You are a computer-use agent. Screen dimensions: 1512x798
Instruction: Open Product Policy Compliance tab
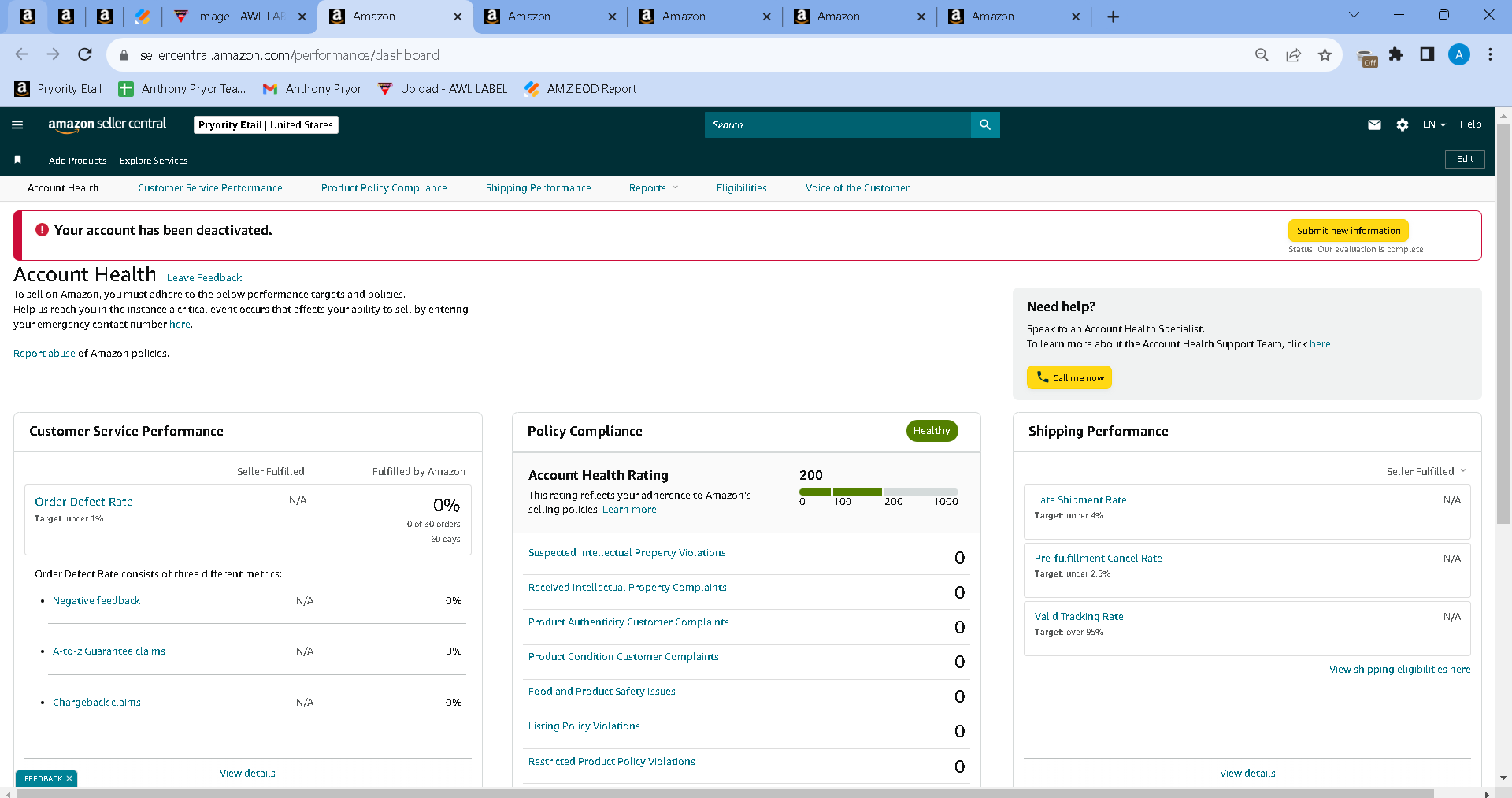(384, 188)
